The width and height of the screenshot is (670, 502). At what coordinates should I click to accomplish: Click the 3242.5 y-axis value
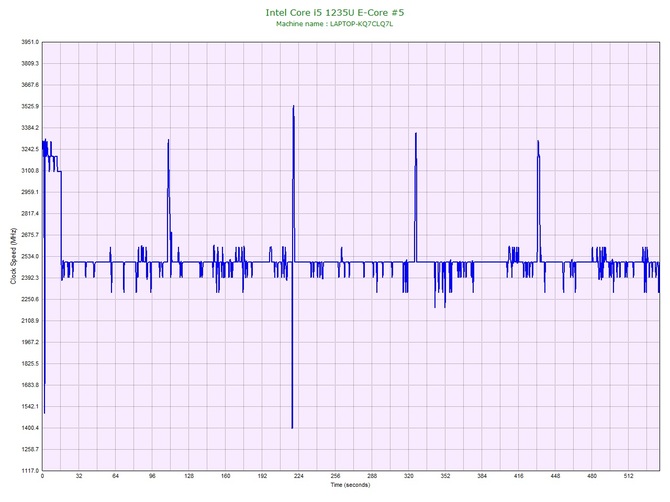(x=30, y=150)
